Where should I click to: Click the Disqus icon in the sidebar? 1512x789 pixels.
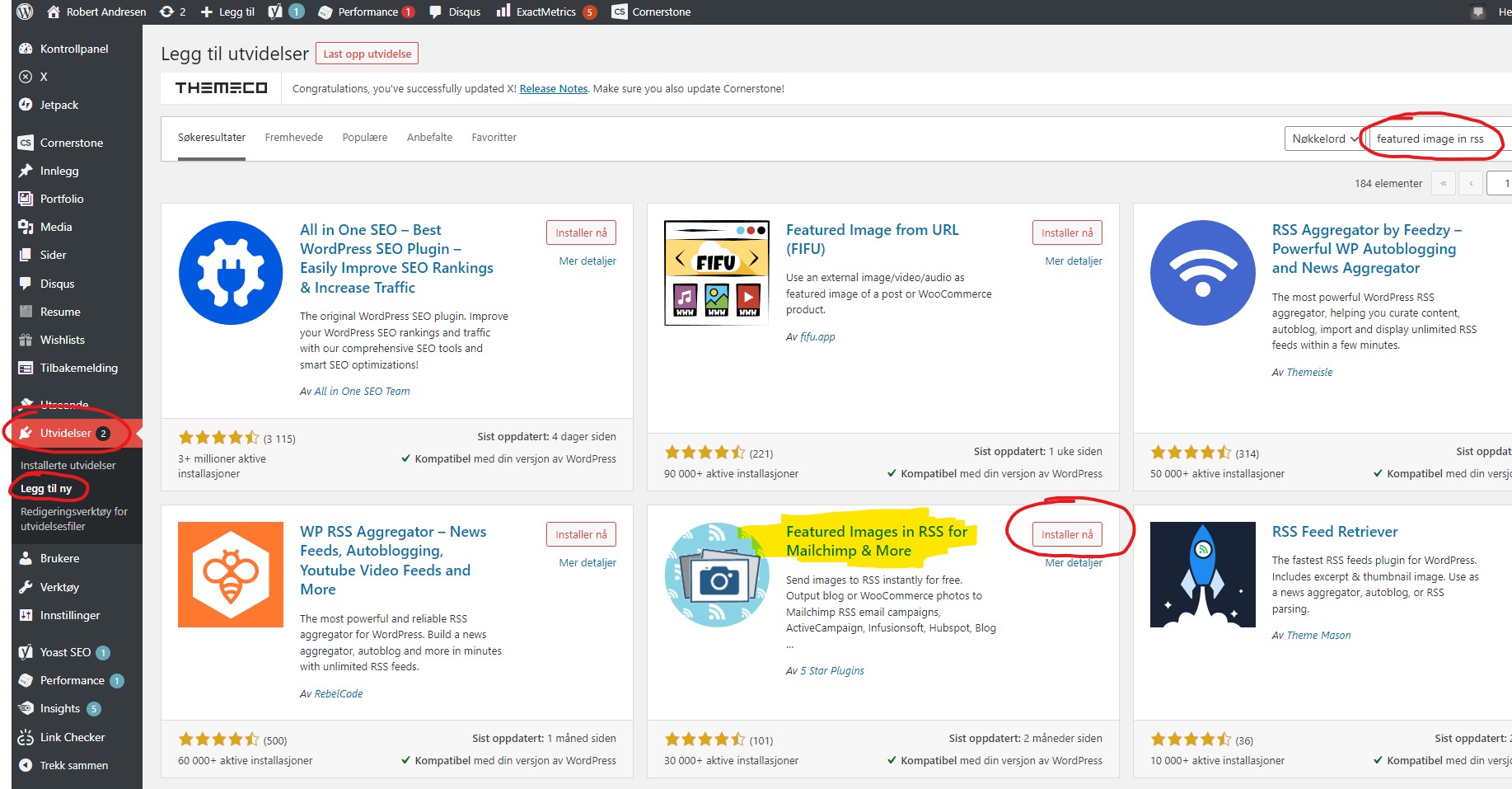click(x=26, y=284)
